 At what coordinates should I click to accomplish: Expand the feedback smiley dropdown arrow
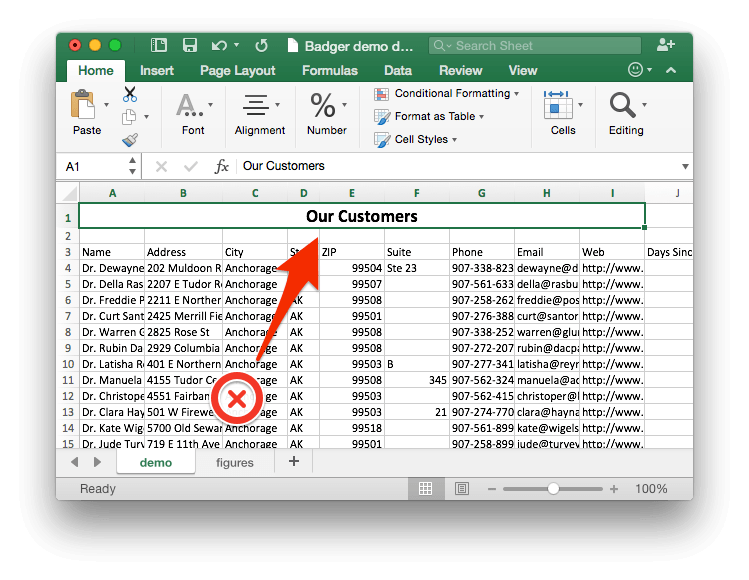(x=650, y=70)
